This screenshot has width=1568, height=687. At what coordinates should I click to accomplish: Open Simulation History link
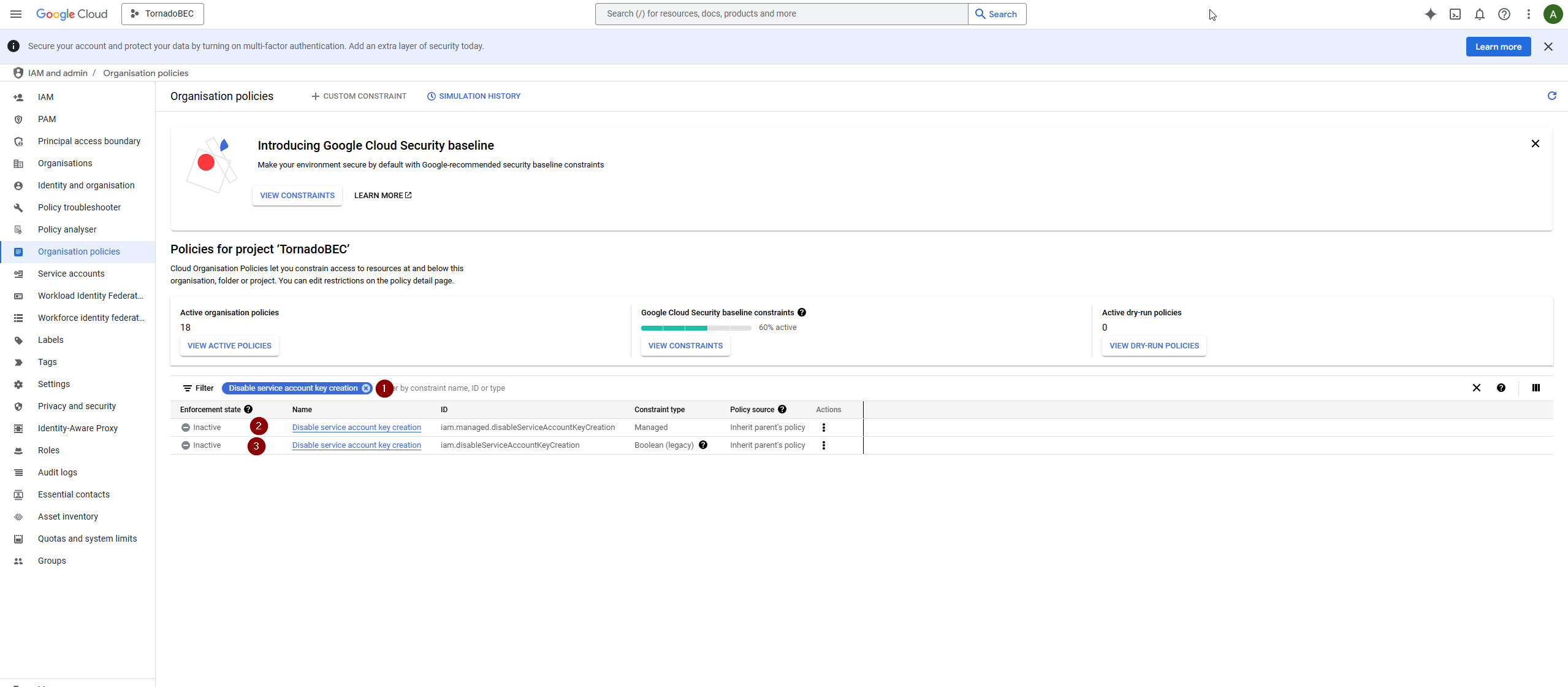tap(474, 96)
